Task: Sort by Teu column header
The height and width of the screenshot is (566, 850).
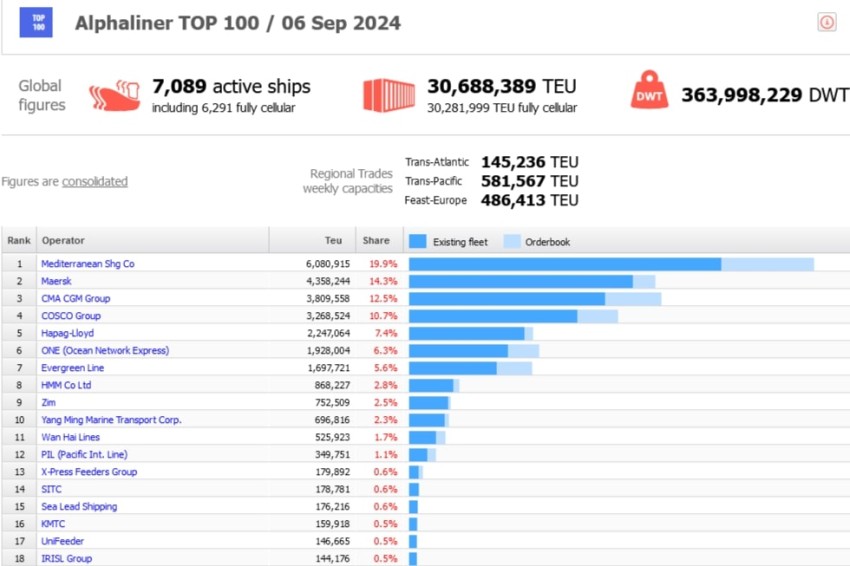Action: click(x=333, y=241)
